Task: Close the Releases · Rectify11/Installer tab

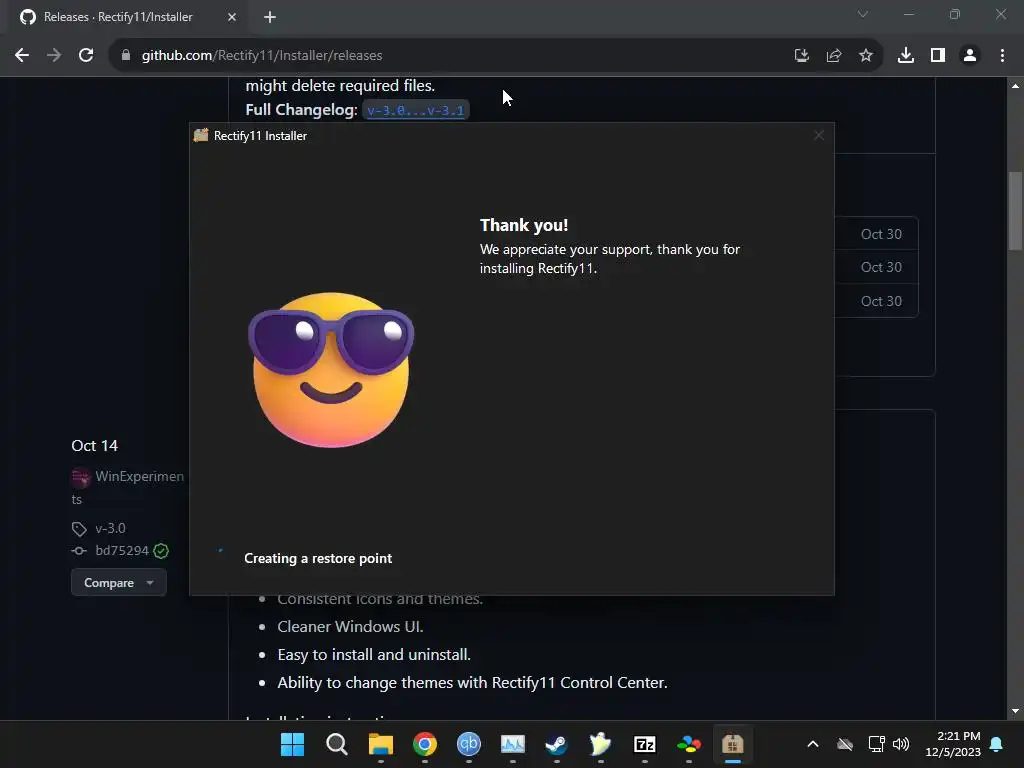Action: coord(232,17)
